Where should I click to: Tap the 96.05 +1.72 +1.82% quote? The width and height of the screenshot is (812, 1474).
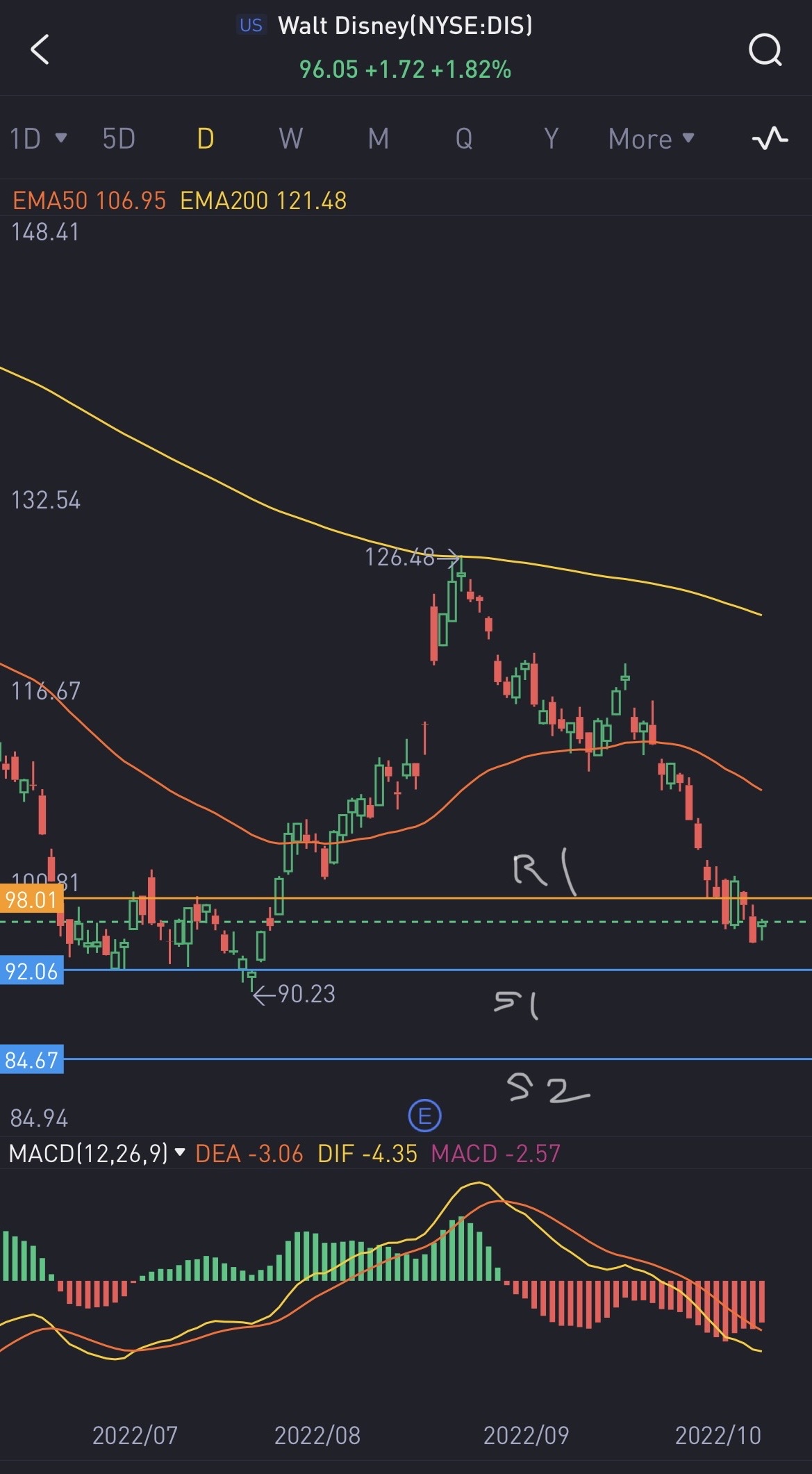click(405, 69)
